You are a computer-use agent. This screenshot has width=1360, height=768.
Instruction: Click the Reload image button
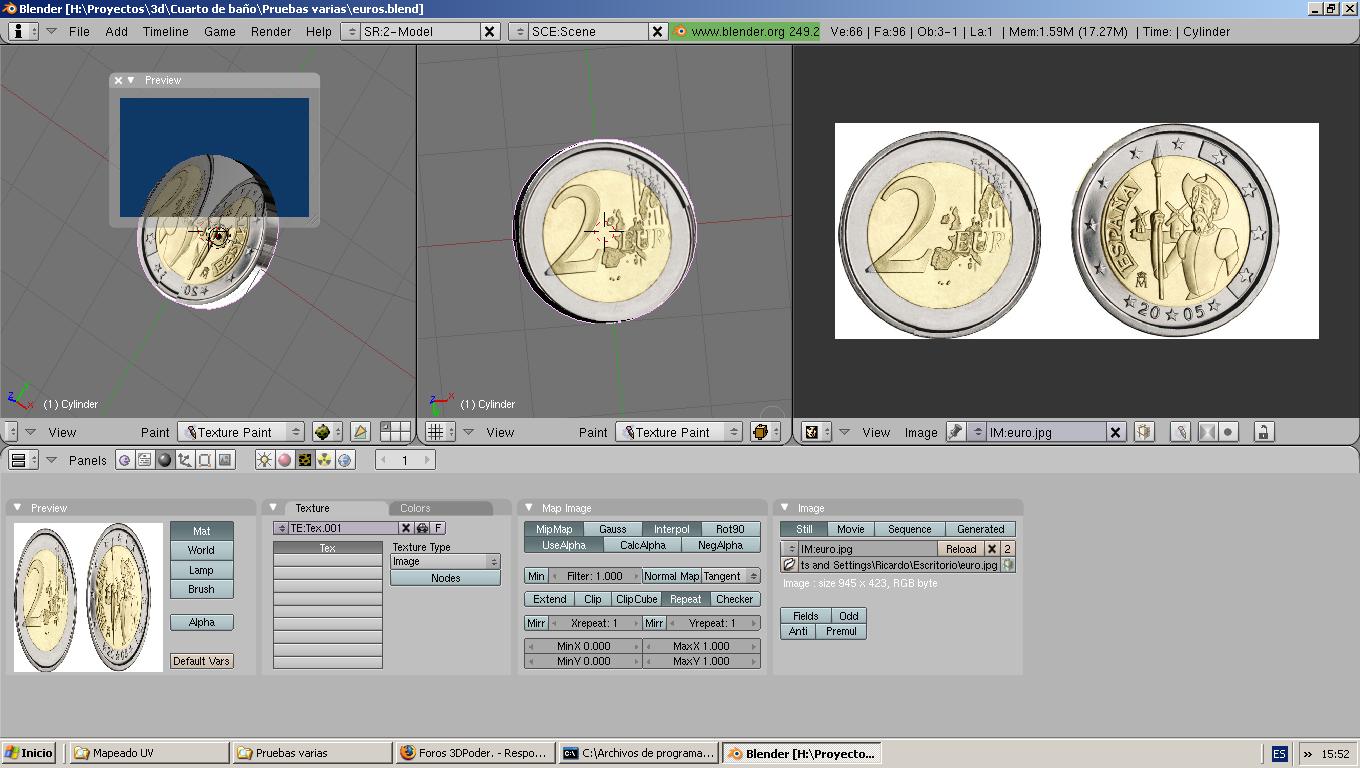tap(961, 549)
